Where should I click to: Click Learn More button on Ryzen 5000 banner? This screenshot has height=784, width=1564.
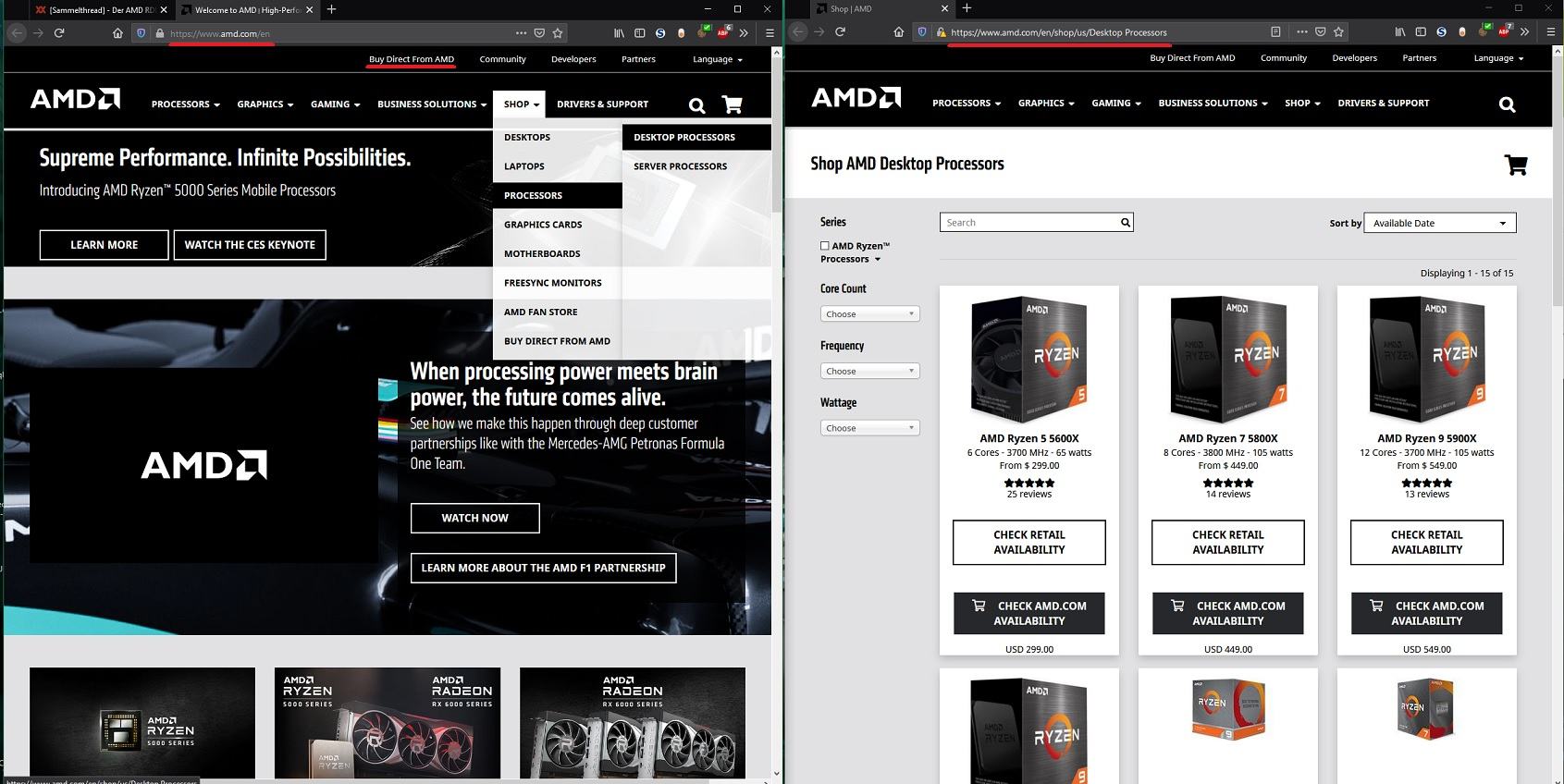click(104, 245)
